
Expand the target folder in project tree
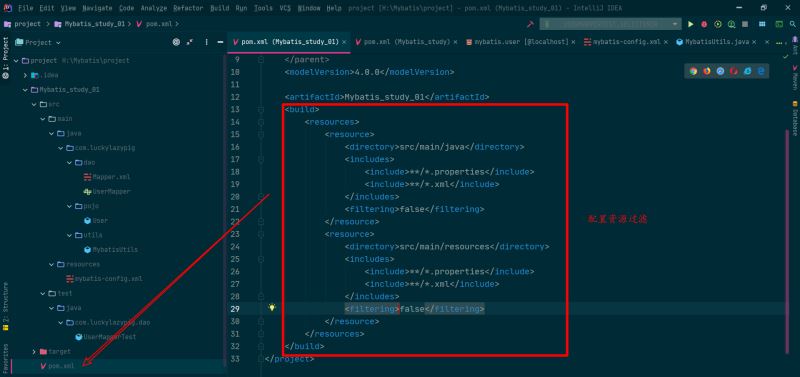click(x=34, y=351)
